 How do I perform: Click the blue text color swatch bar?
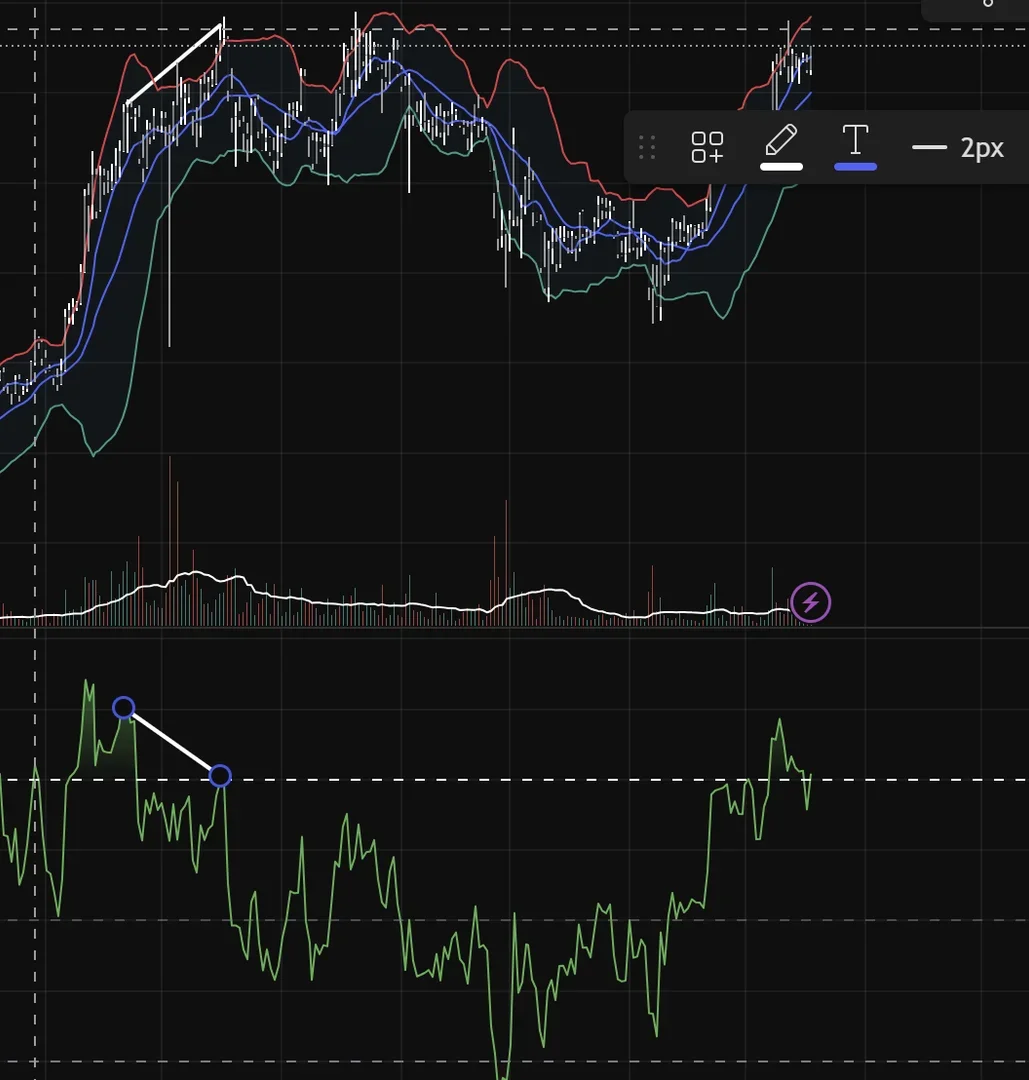[x=855, y=167]
